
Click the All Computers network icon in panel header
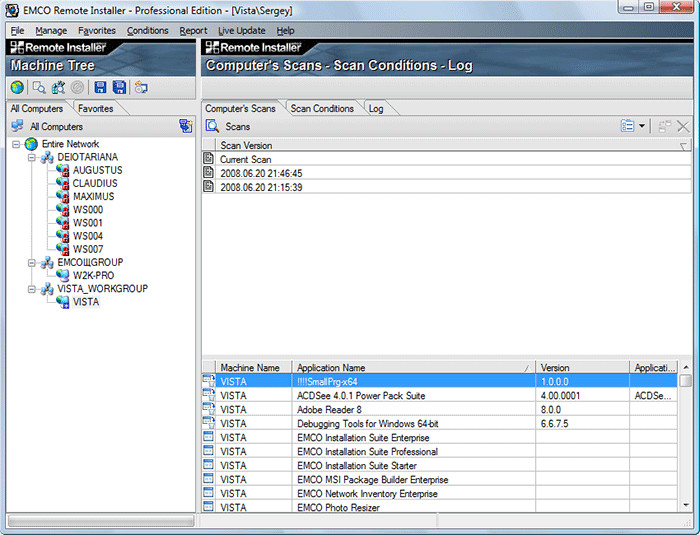click(17, 126)
